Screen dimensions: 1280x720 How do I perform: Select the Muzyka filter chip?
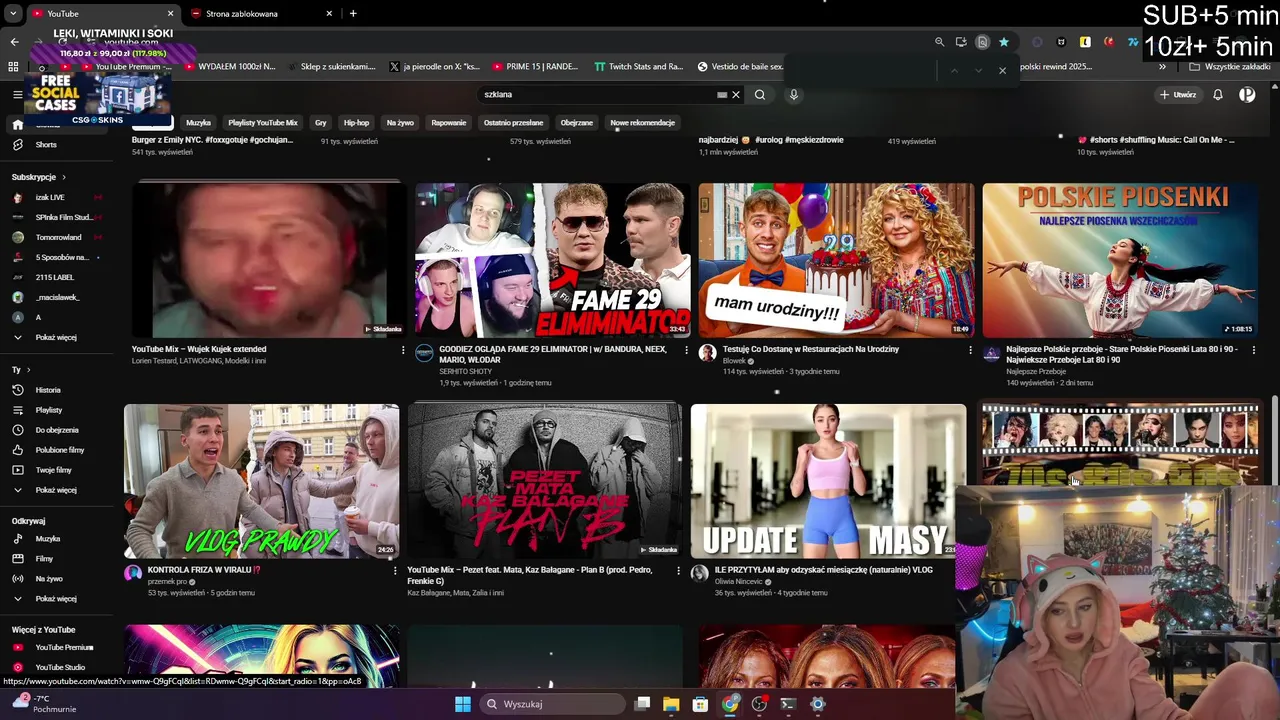198,123
